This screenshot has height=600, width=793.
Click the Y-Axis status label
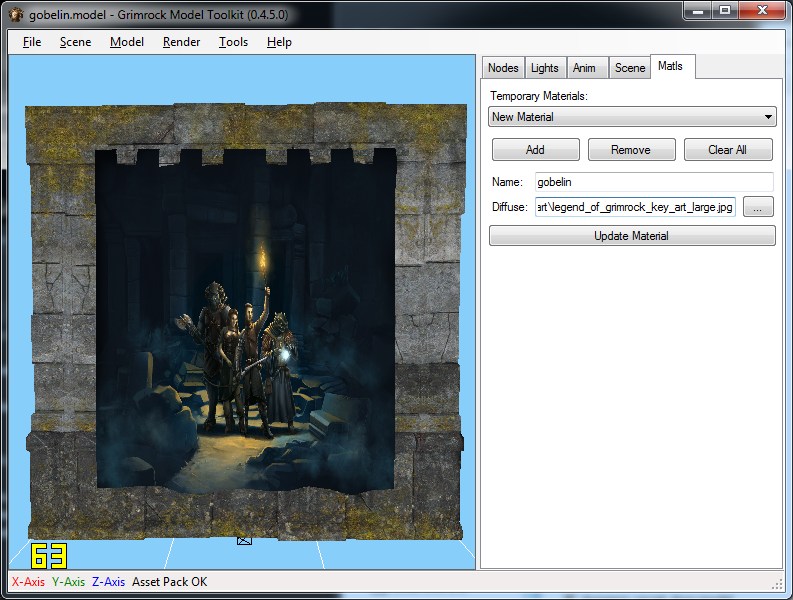[x=68, y=582]
